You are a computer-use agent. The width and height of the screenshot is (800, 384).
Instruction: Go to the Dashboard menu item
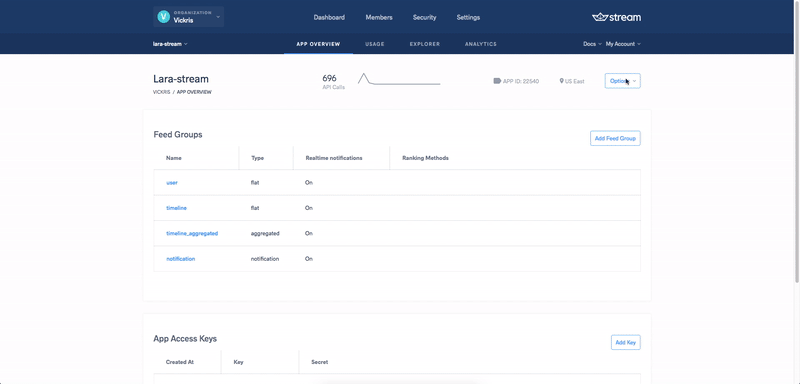coord(329,17)
